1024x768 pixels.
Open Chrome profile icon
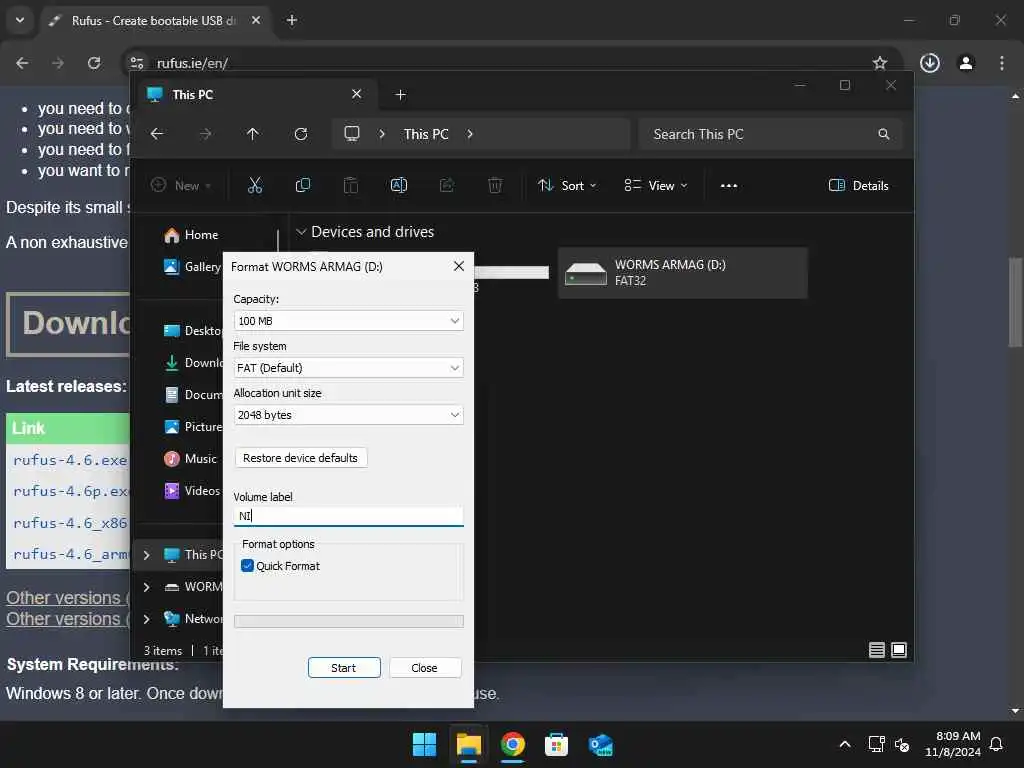click(966, 63)
